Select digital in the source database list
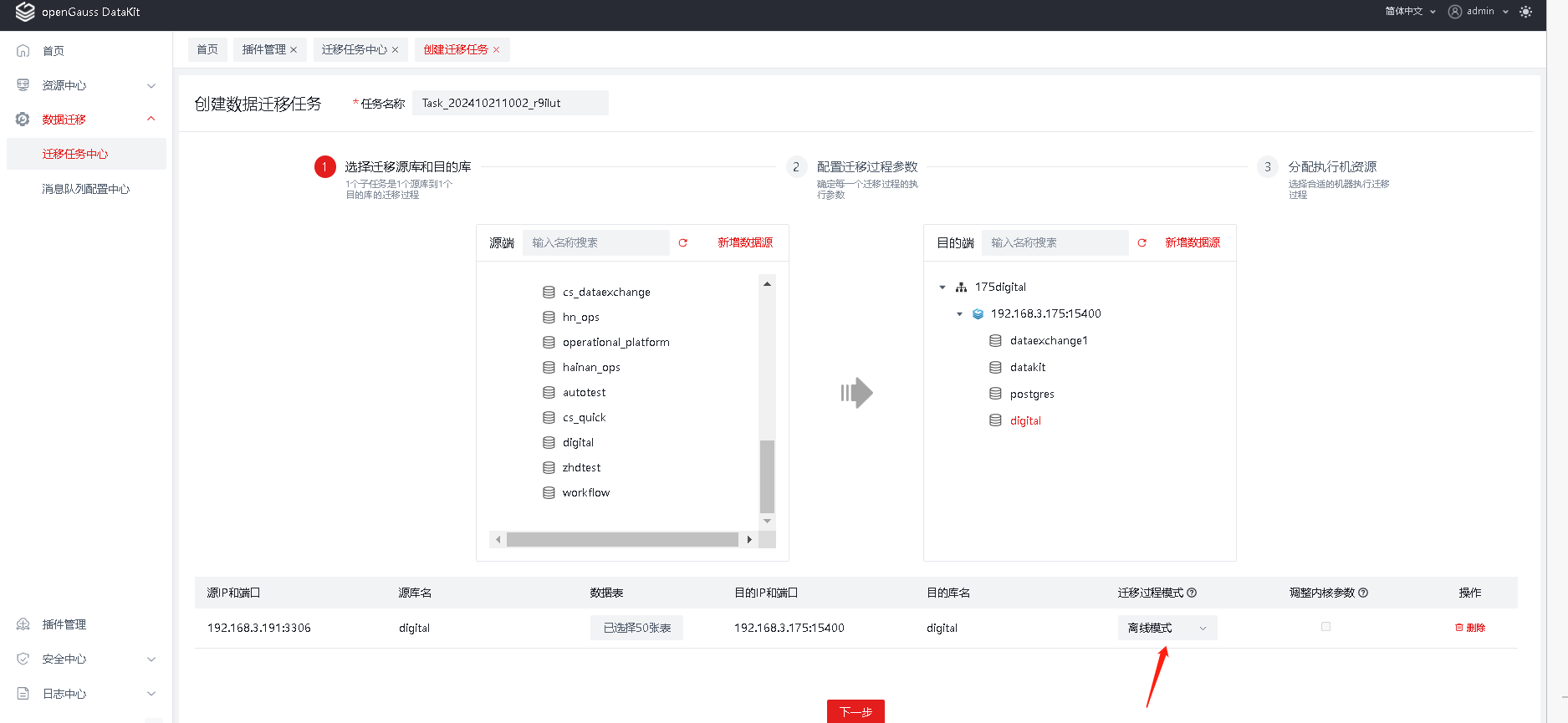Image resolution: width=1568 pixels, height=723 pixels. click(578, 442)
